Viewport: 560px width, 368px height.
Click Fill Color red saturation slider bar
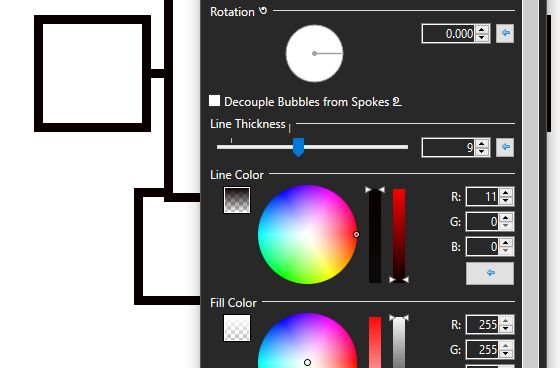375,342
